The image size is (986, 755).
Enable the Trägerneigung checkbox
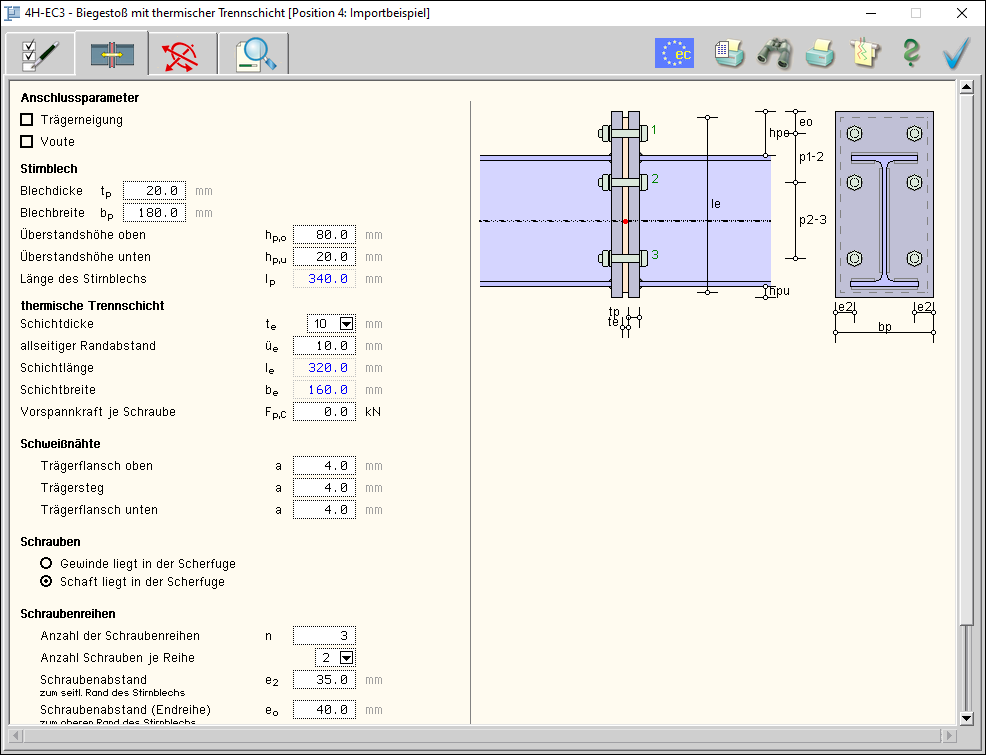pos(27,120)
